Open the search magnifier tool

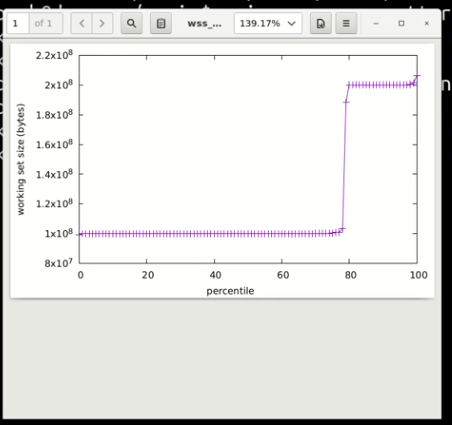click(x=131, y=23)
